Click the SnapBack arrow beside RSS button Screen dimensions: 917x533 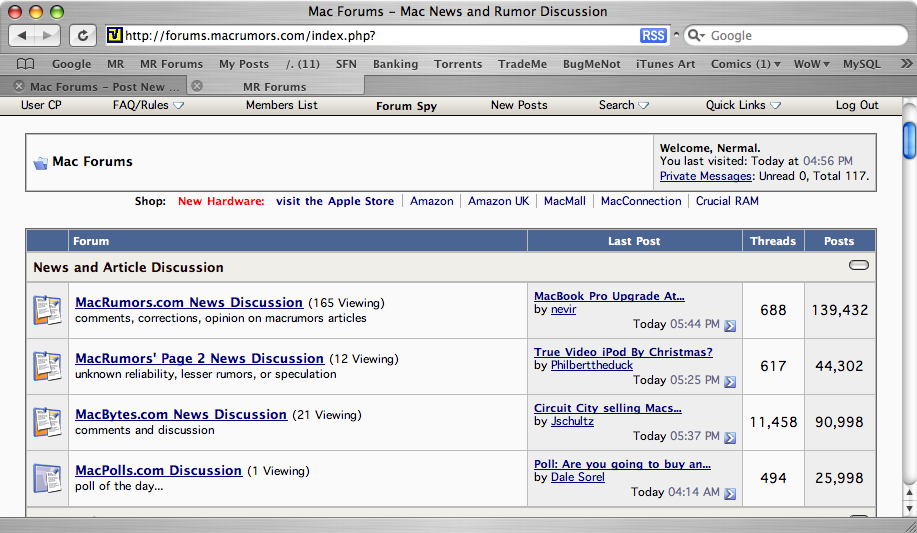pyautogui.click(x=676, y=35)
